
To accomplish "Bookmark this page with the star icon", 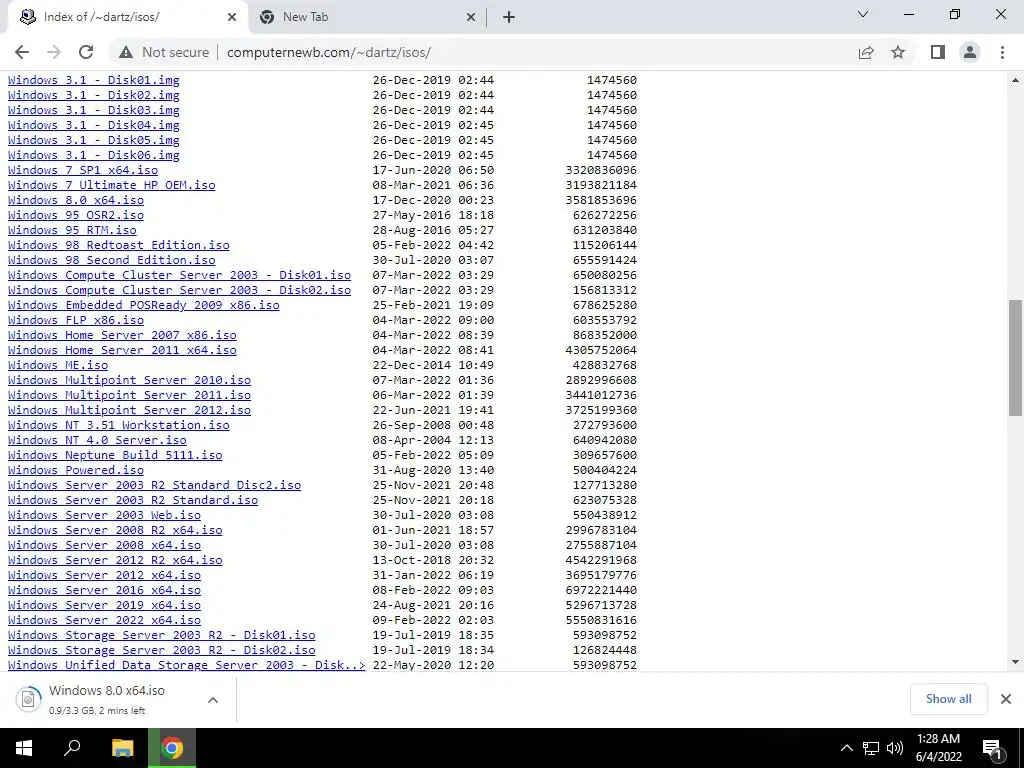I will (898, 52).
